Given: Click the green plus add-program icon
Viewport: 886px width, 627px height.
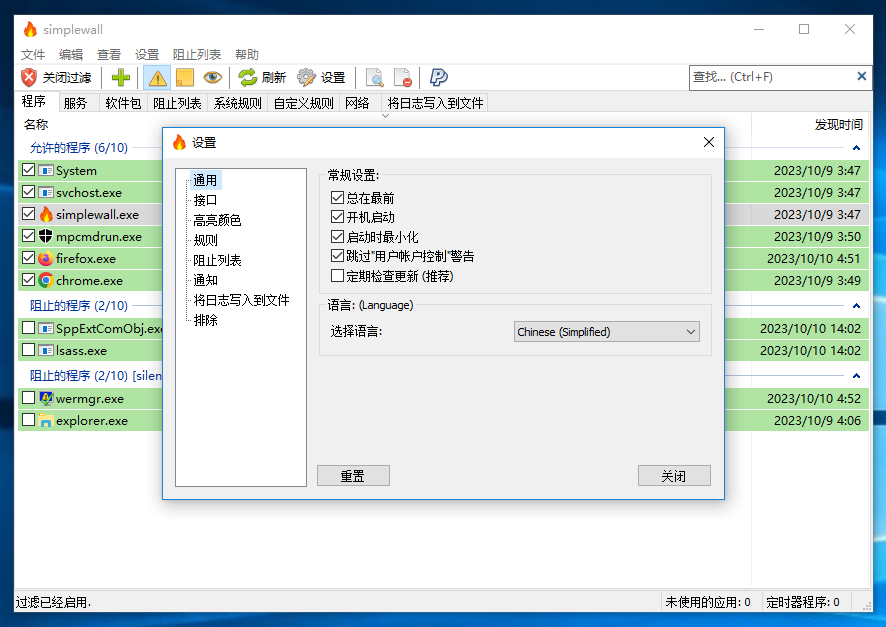Looking at the screenshot, I should pyautogui.click(x=121, y=77).
